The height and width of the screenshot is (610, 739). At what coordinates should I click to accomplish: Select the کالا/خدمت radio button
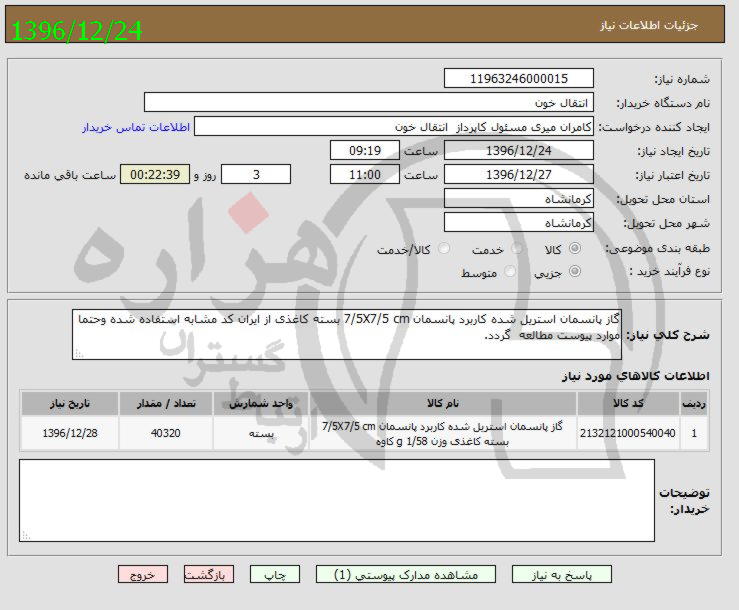[444, 248]
